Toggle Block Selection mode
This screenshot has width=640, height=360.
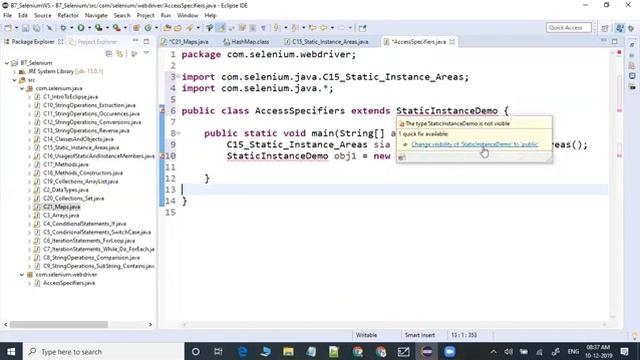pyautogui.click(x=253, y=28)
